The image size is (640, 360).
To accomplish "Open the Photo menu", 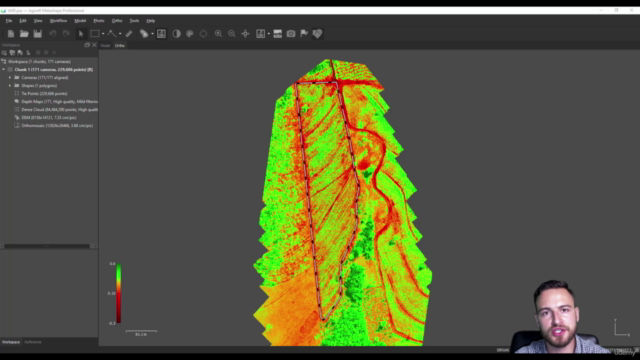I will [99, 21].
